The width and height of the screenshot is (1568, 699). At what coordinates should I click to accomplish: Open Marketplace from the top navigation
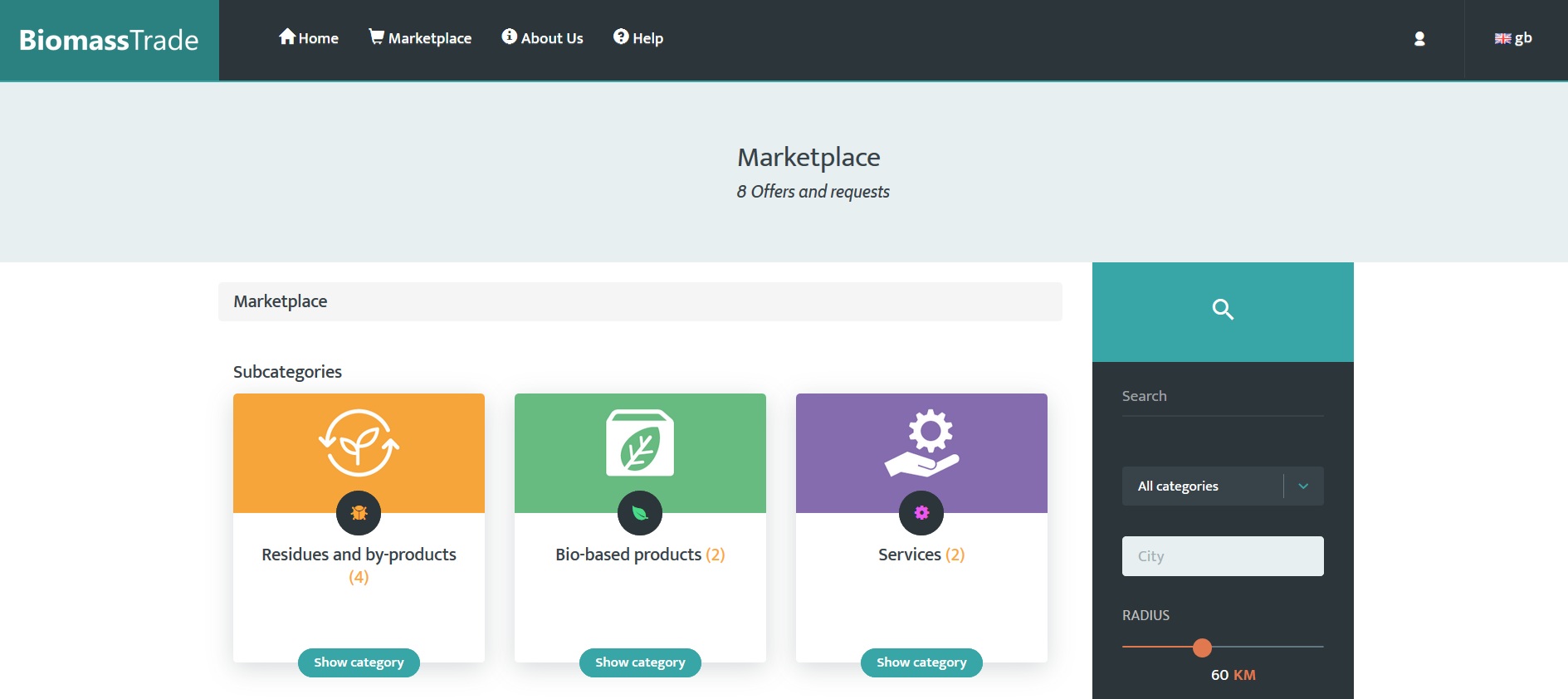click(x=420, y=38)
